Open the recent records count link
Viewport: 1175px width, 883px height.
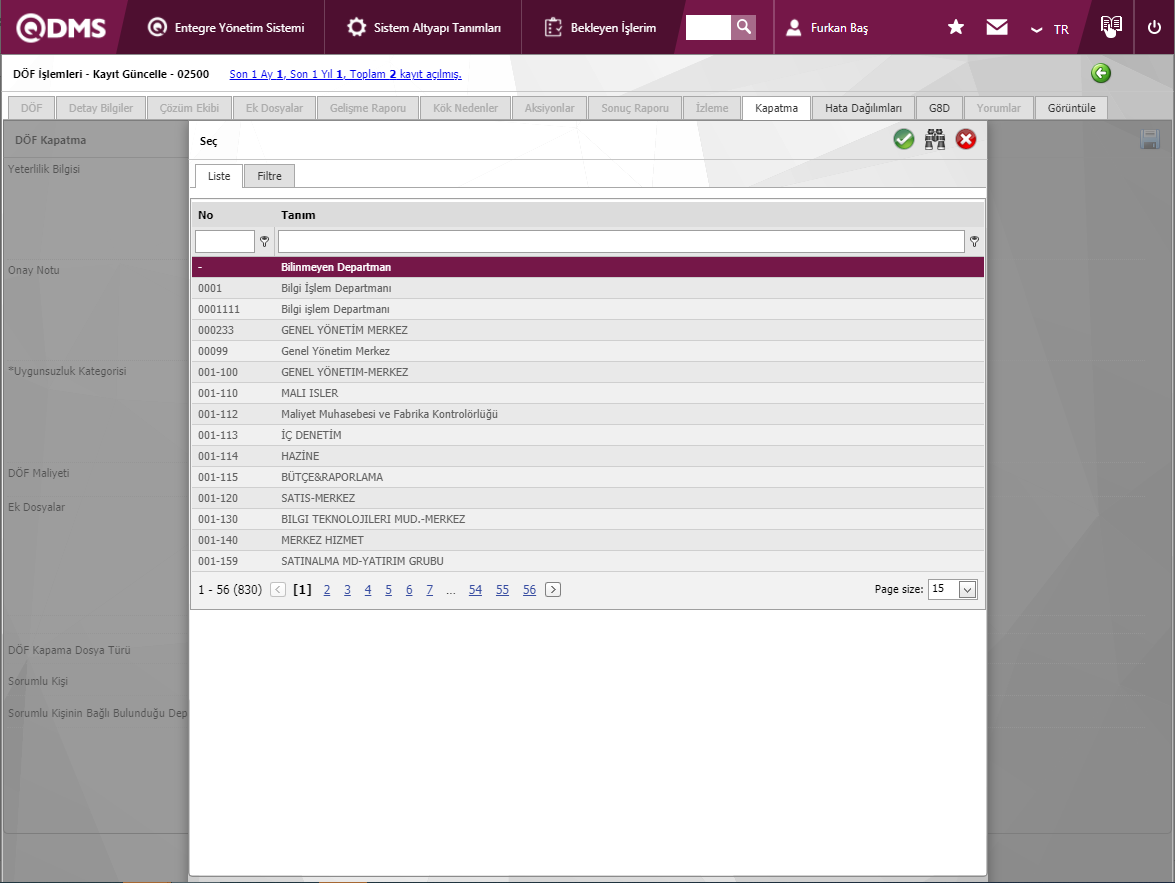click(x=345, y=74)
